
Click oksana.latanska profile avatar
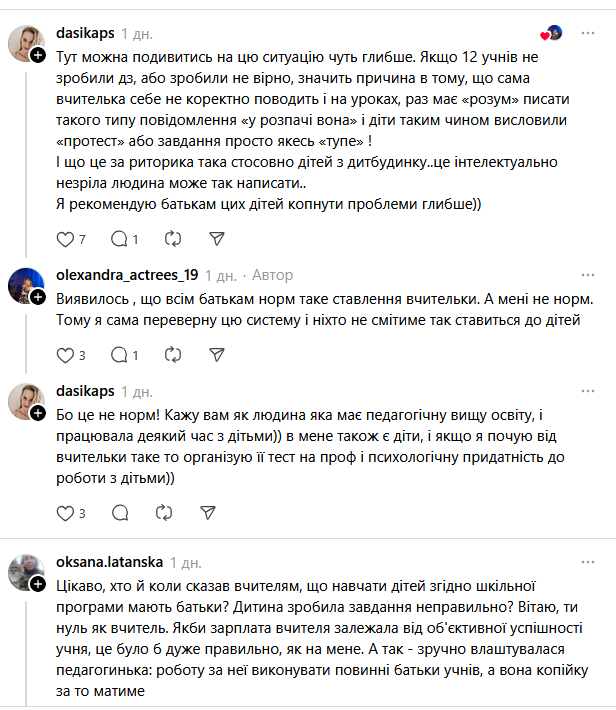(25, 572)
